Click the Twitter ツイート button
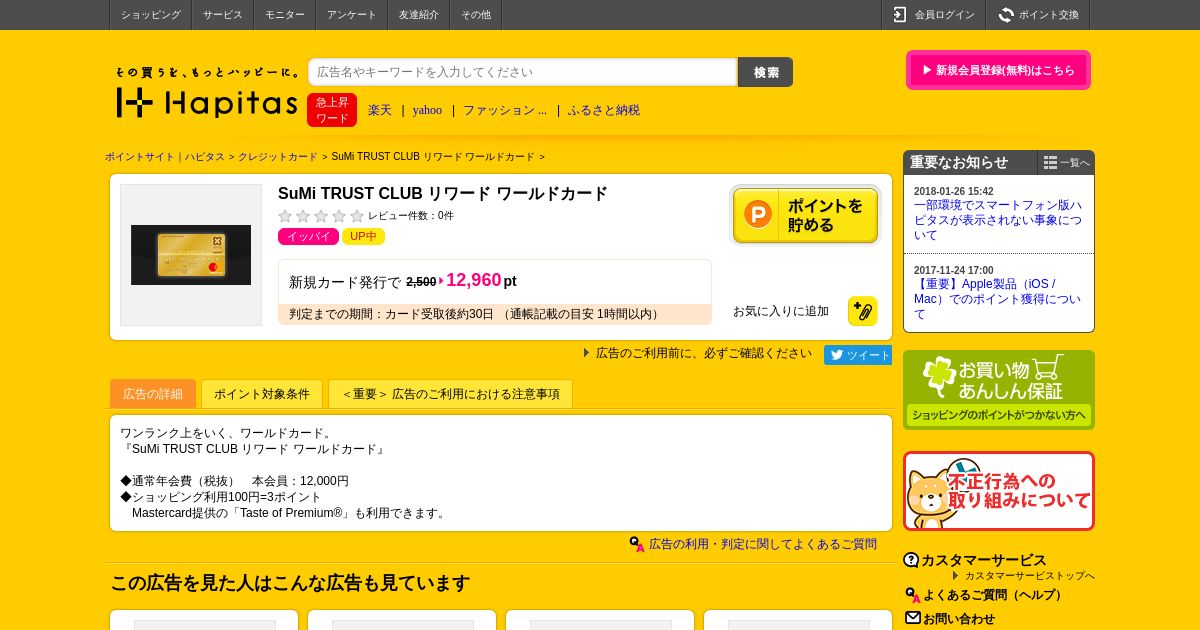1200x630 pixels. pyautogui.click(x=858, y=355)
